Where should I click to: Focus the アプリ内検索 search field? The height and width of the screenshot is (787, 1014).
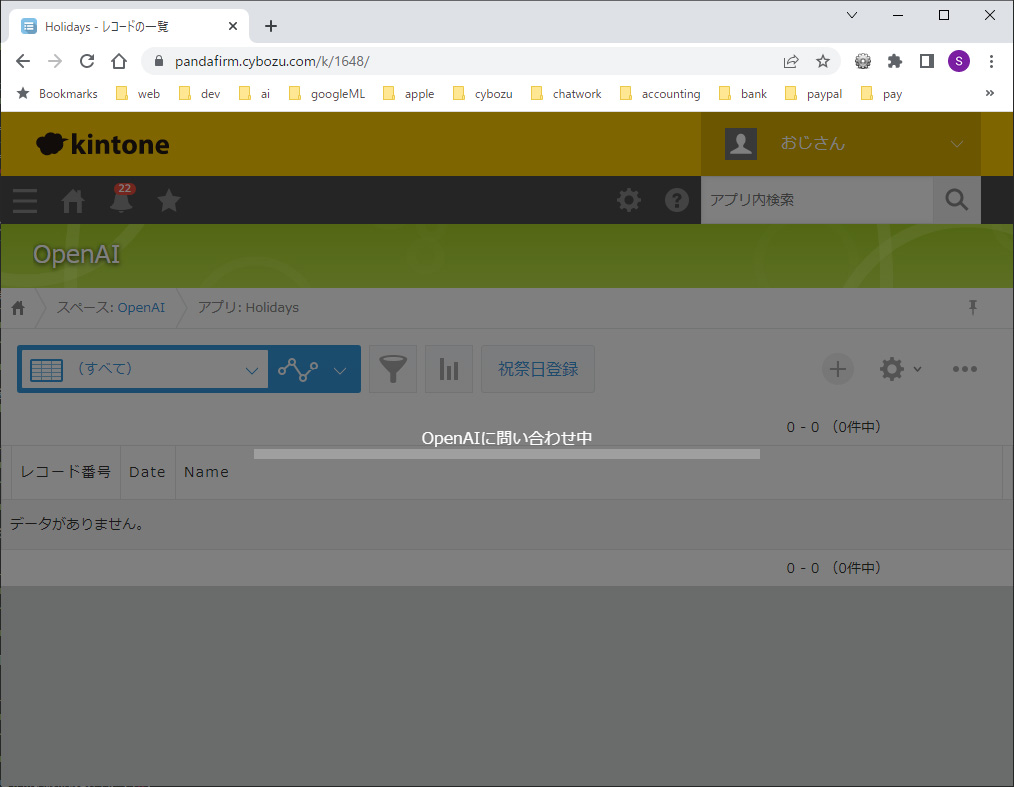pos(817,200)
